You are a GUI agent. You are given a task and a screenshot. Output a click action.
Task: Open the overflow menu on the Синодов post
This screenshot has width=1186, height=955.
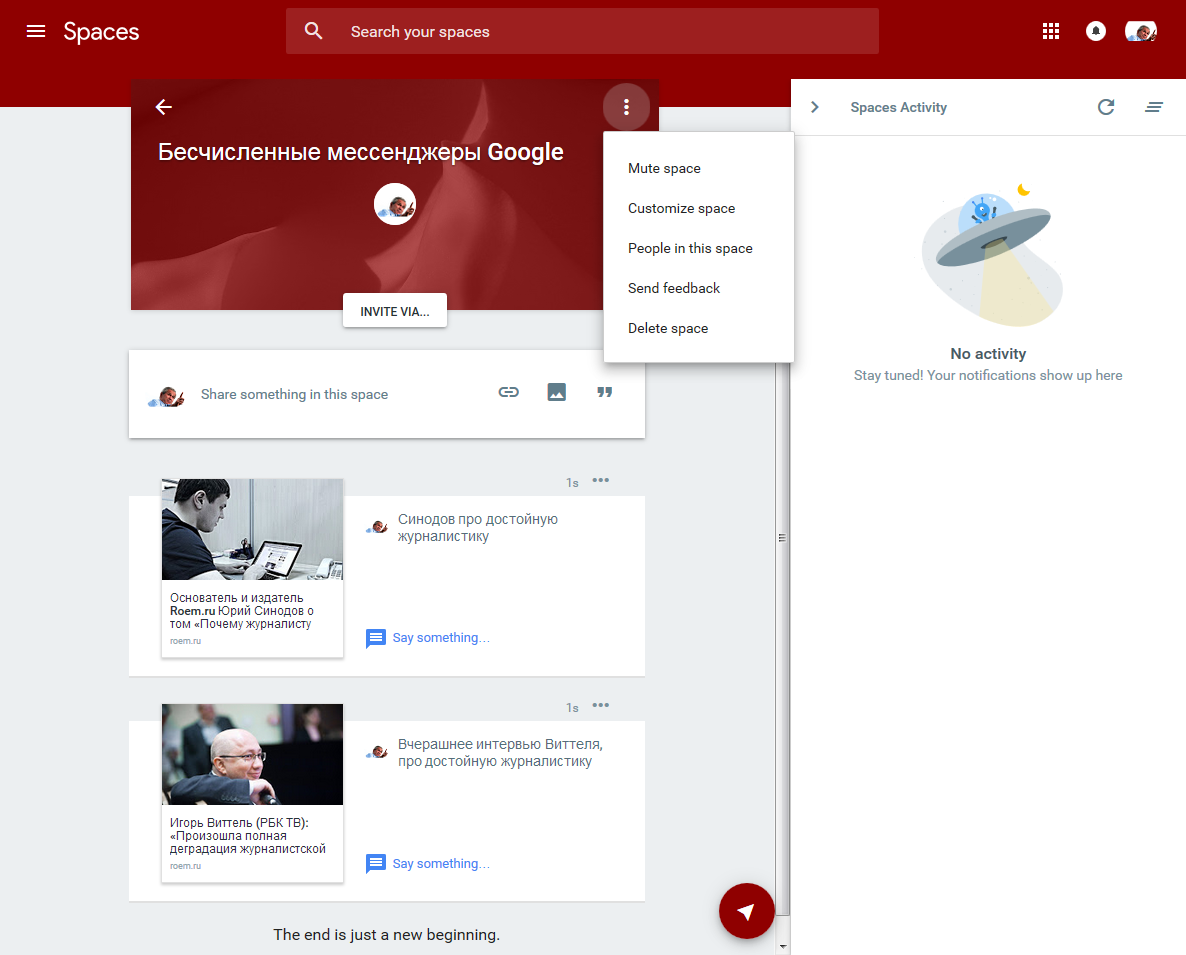tap(601, 480)
